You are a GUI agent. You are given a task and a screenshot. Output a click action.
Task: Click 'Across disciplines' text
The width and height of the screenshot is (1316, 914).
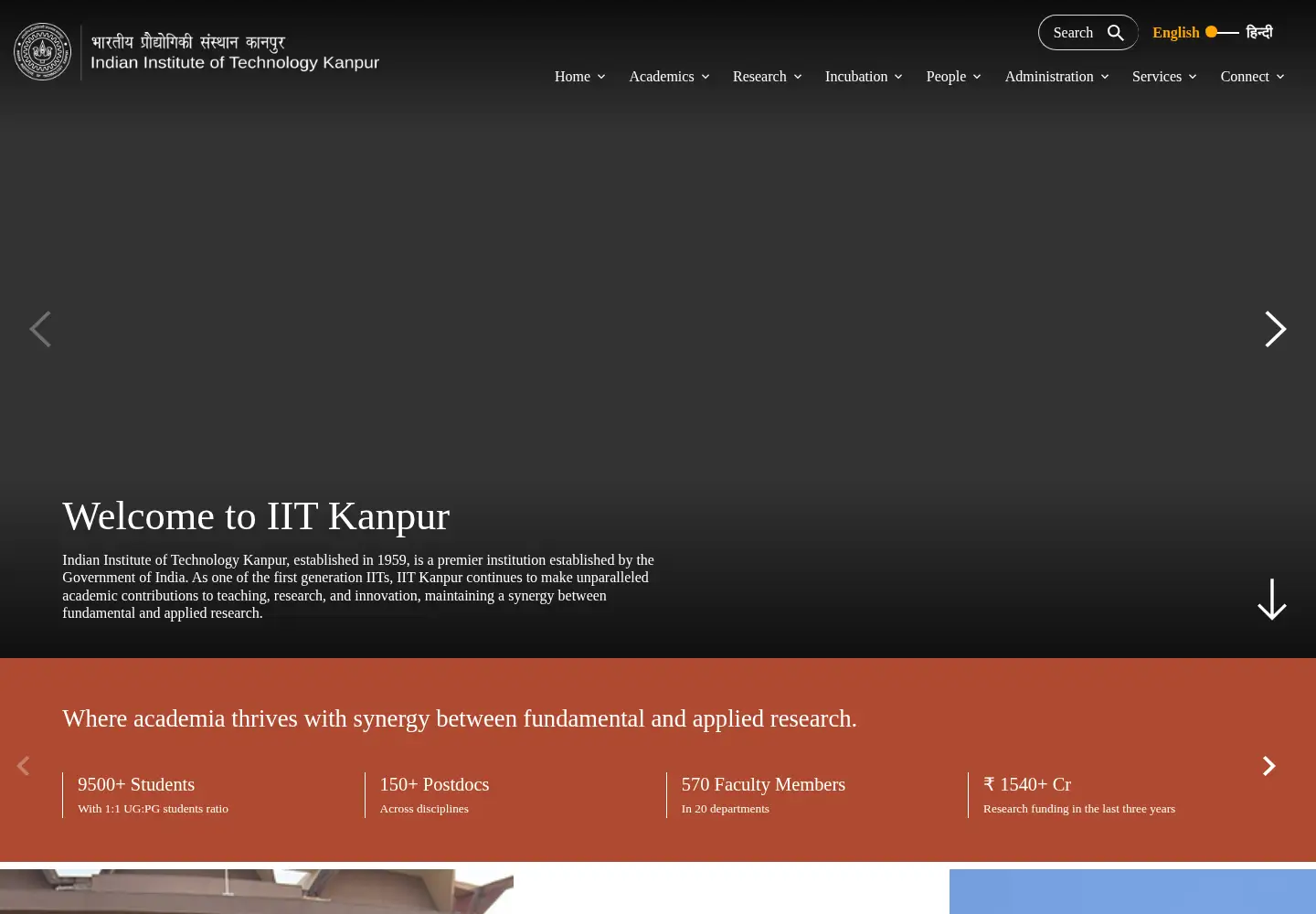(x=424, y=809)
